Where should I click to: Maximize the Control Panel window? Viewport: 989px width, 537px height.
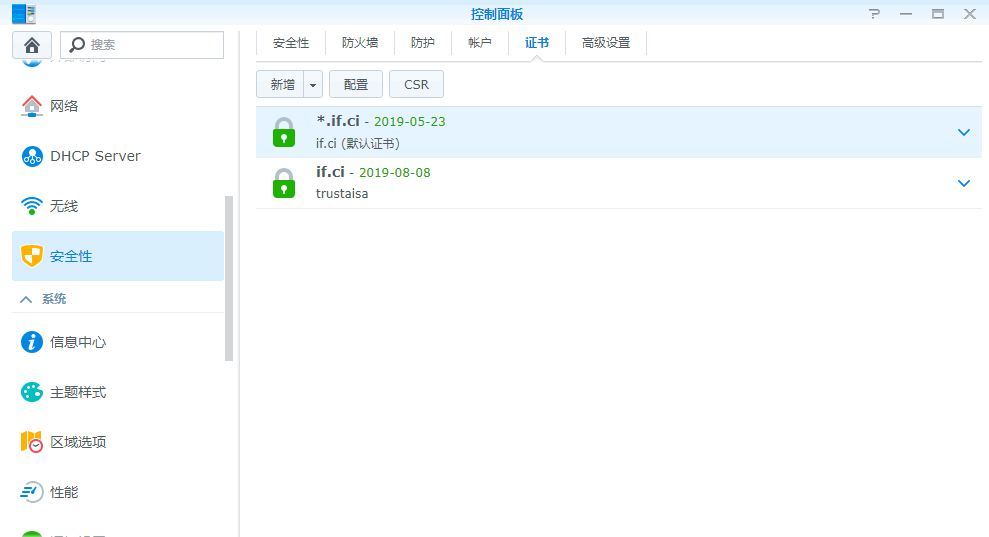pos(938,14)
